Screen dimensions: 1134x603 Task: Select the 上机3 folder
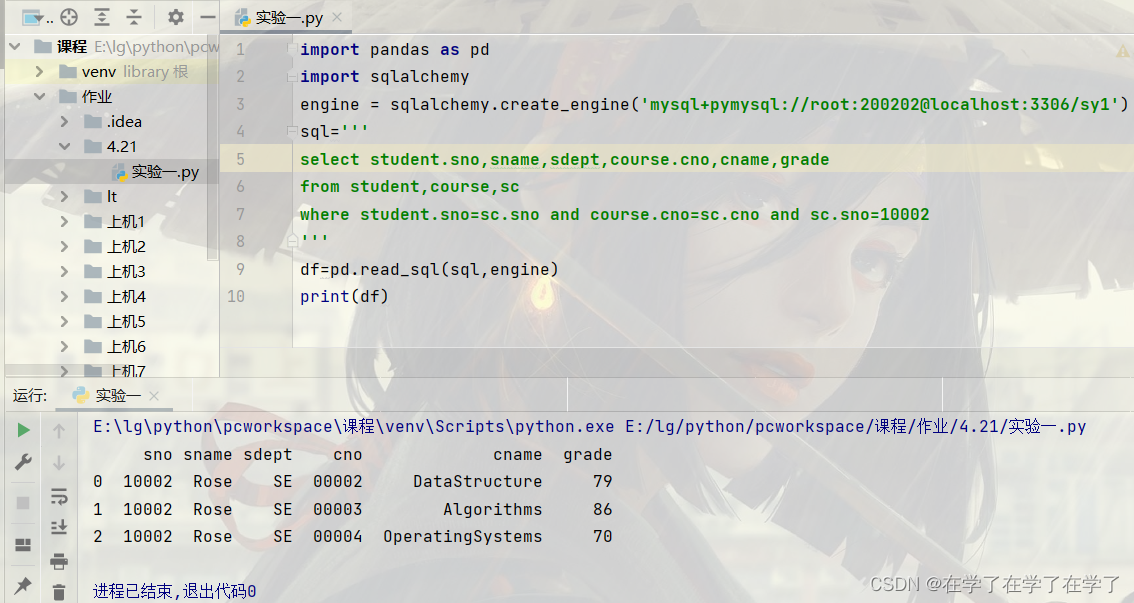point(114,271)
